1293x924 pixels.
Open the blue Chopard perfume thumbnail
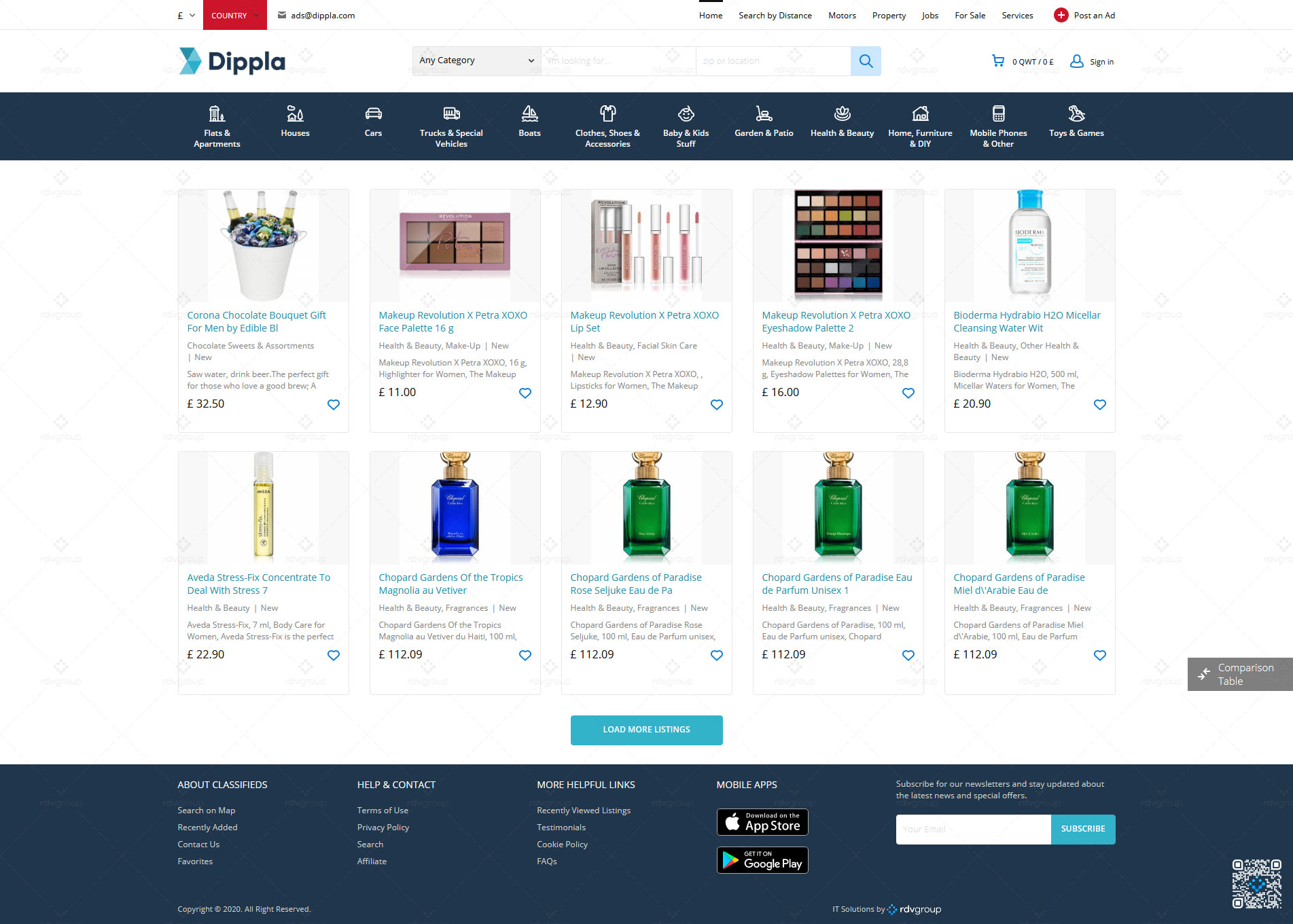point(455,508)
